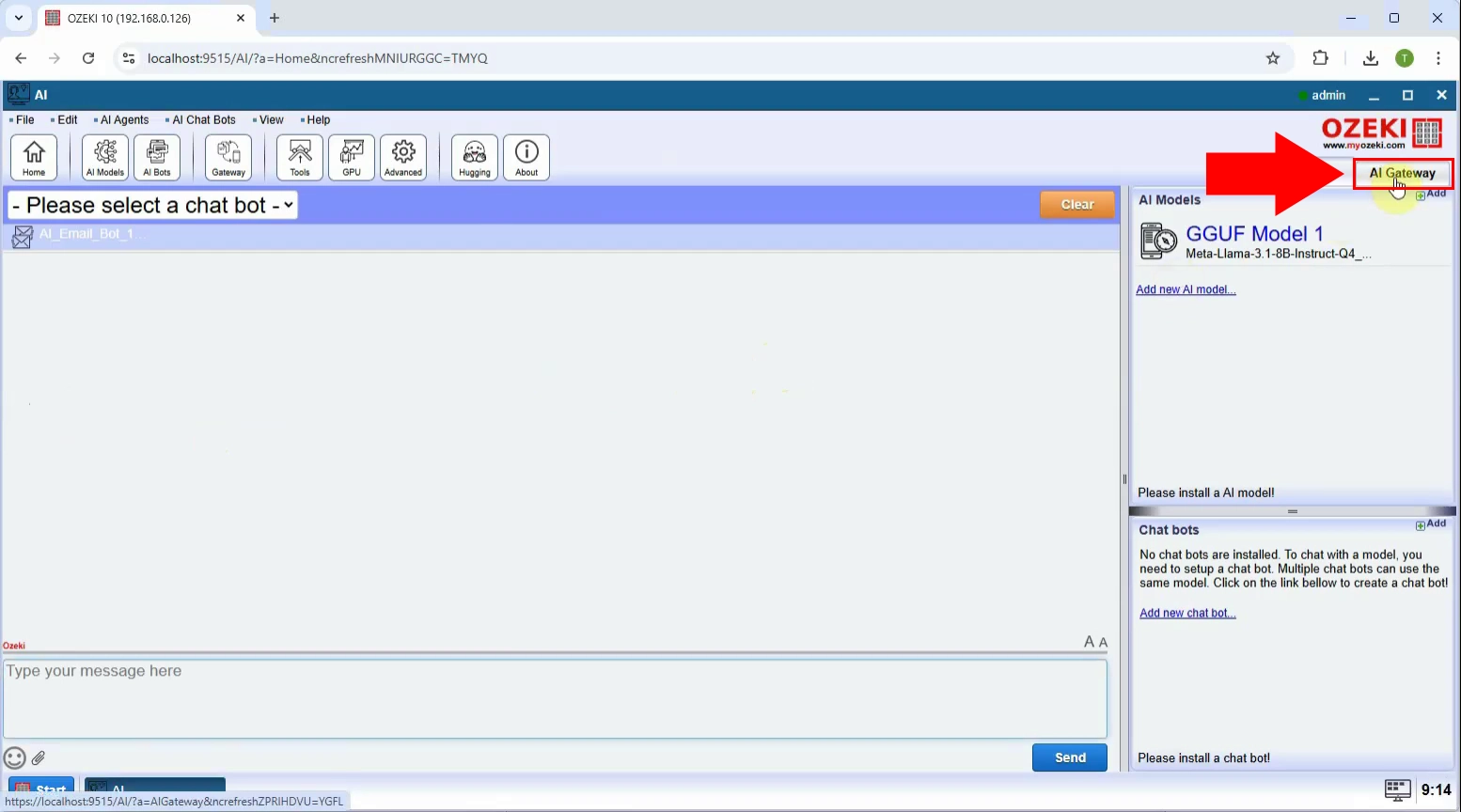Open browser extensions puzzle icon
1461x812 pixels.
pos(1320,58)
